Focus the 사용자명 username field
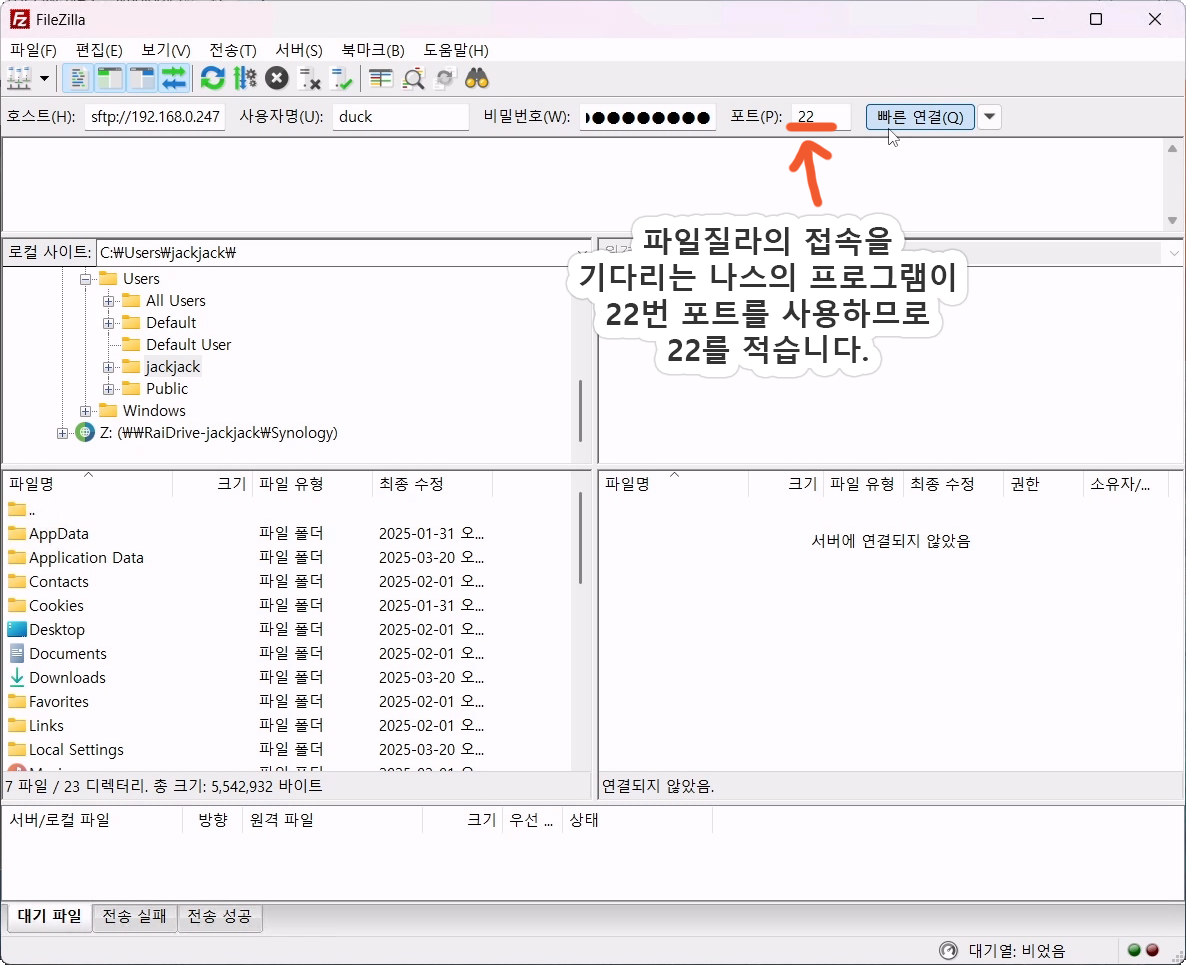Image resolution: width=1186 pixels, height=965 pixels. 401,116
